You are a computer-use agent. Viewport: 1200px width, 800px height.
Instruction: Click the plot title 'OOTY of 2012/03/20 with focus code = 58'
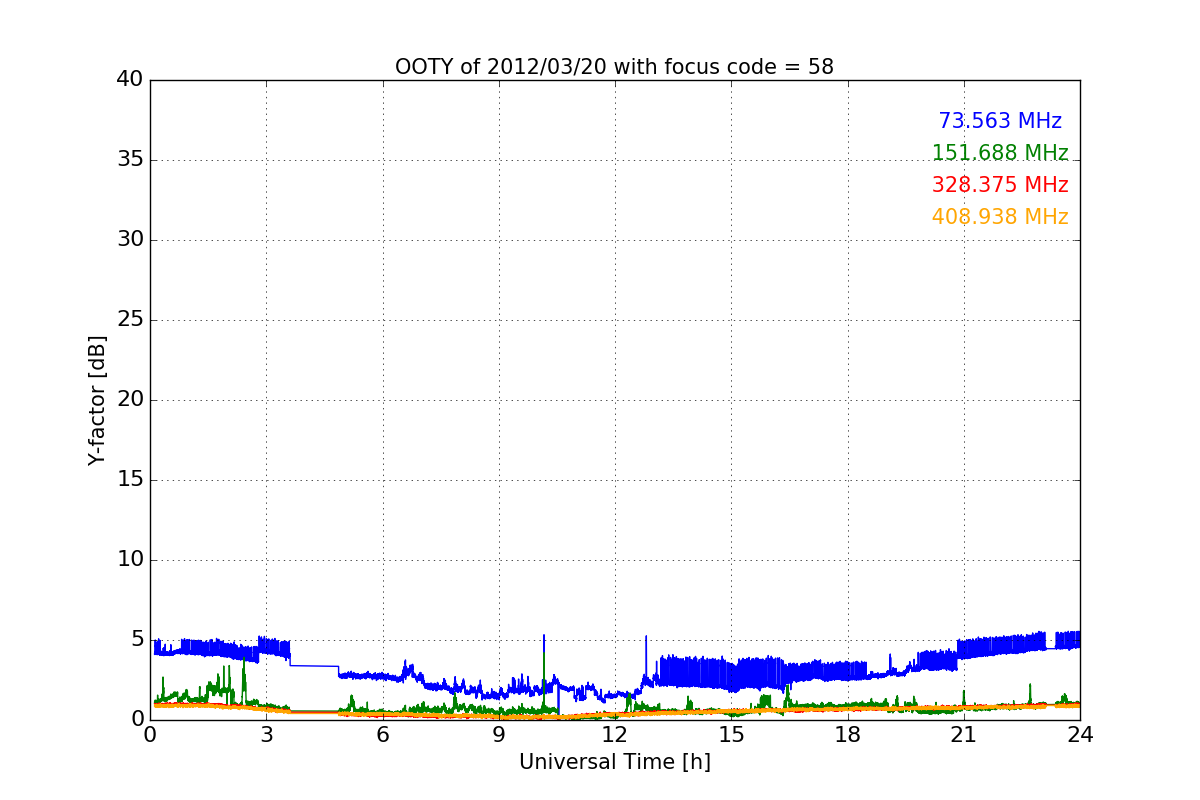[x=614, y=67]
